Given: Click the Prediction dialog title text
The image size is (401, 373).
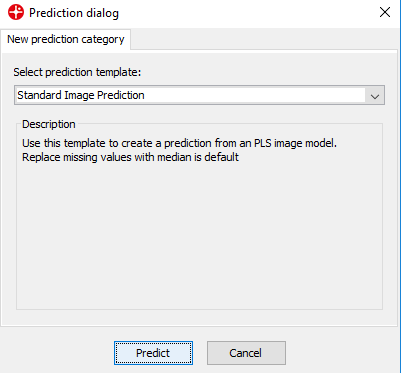Looking at the screenshot, I should [74, 13].
